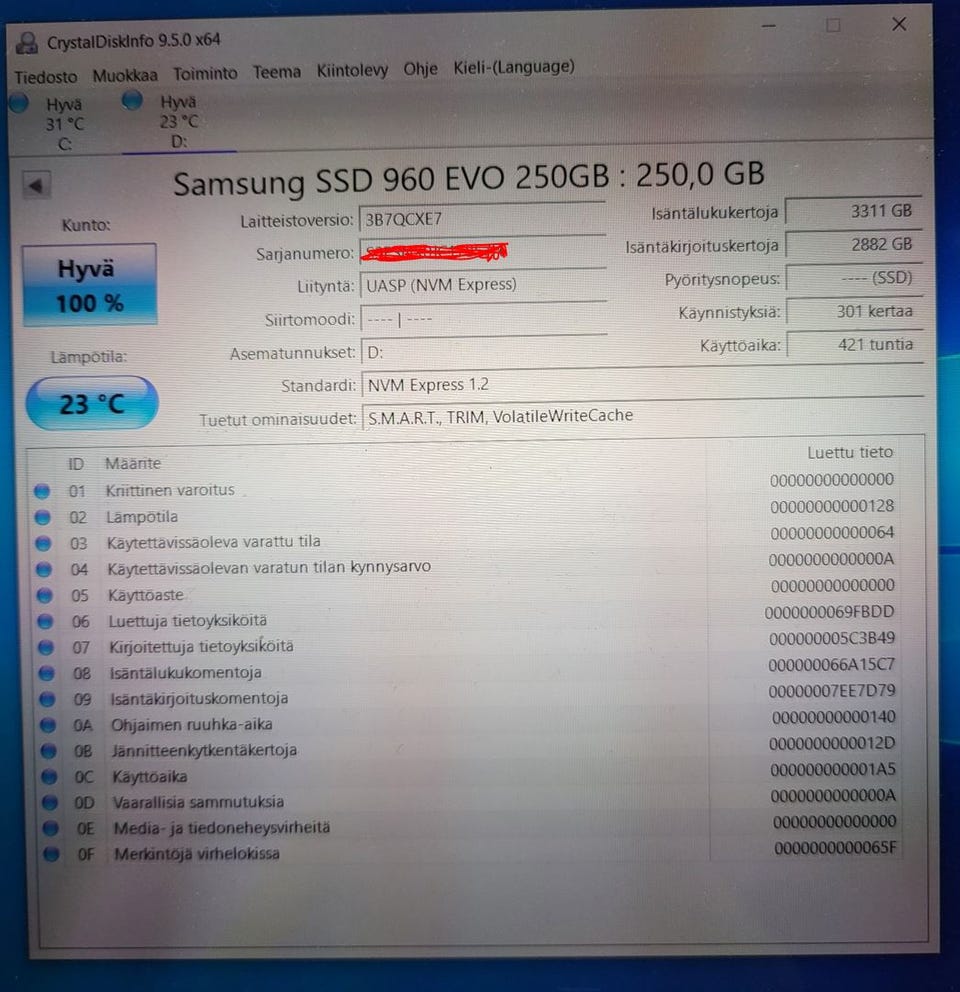Click the CrystalDiskInfo app icon in title bar
960x992 pixels.
click(x=27, y=44)
